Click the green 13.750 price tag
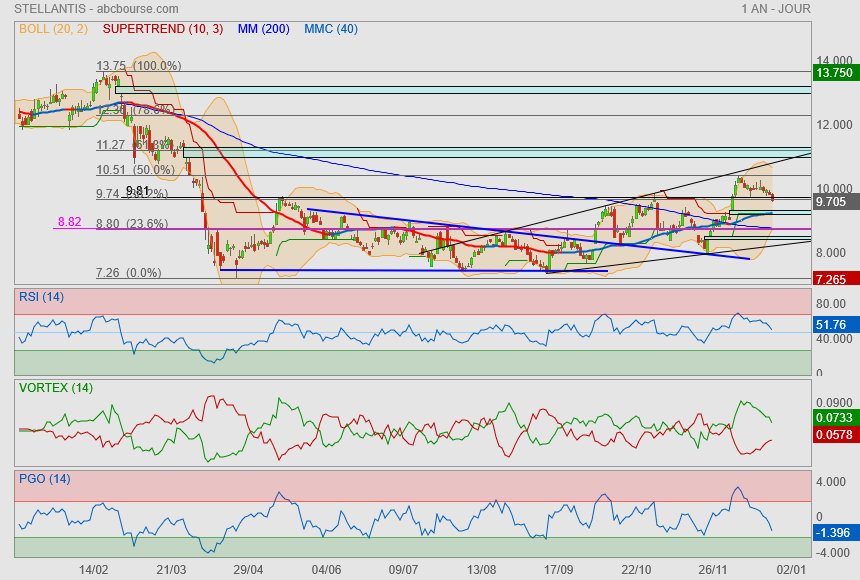This screenshot has width=860, height=580. click(x=834, y=73)
